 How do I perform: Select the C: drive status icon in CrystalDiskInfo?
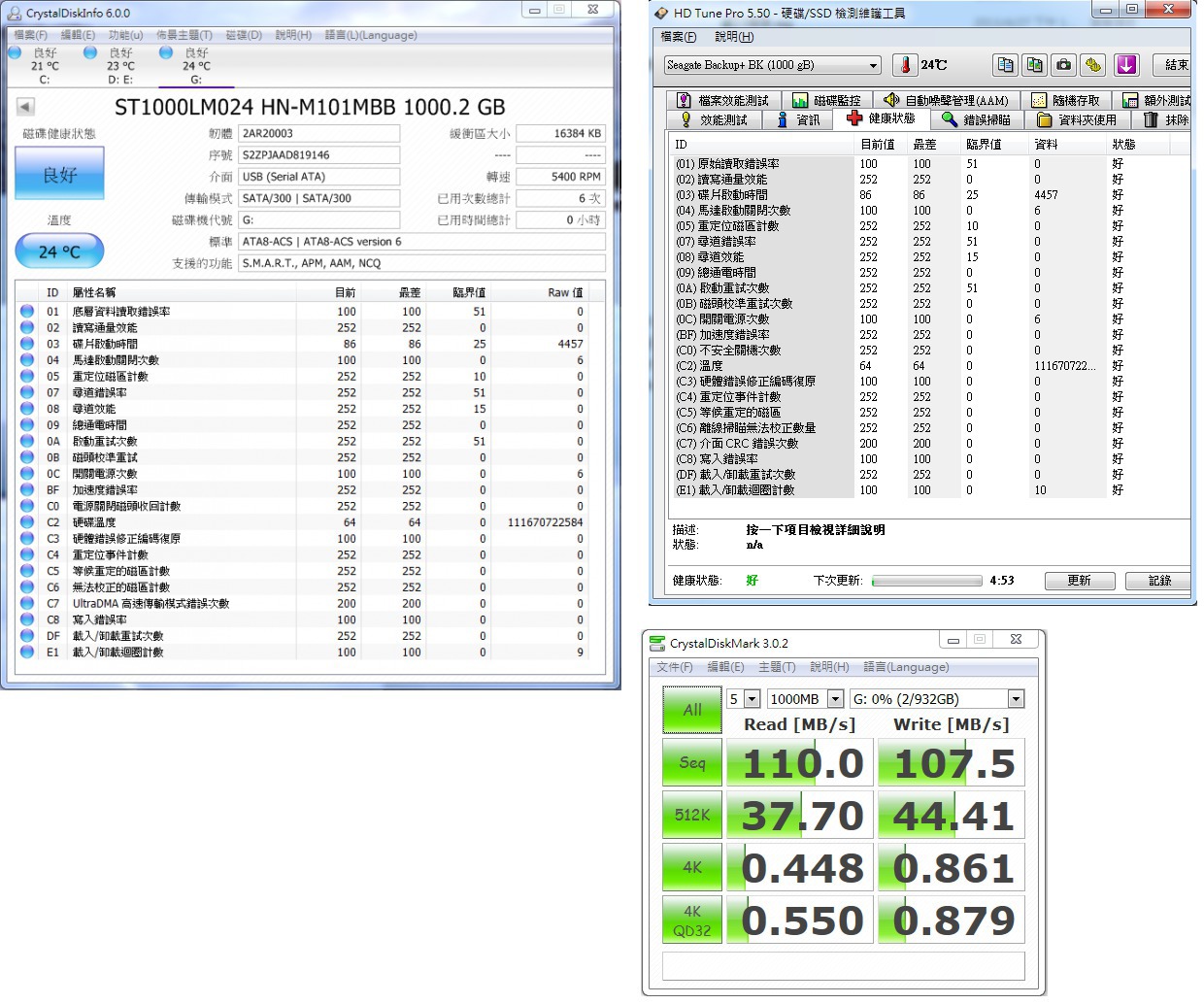click(x=15, y=53)
